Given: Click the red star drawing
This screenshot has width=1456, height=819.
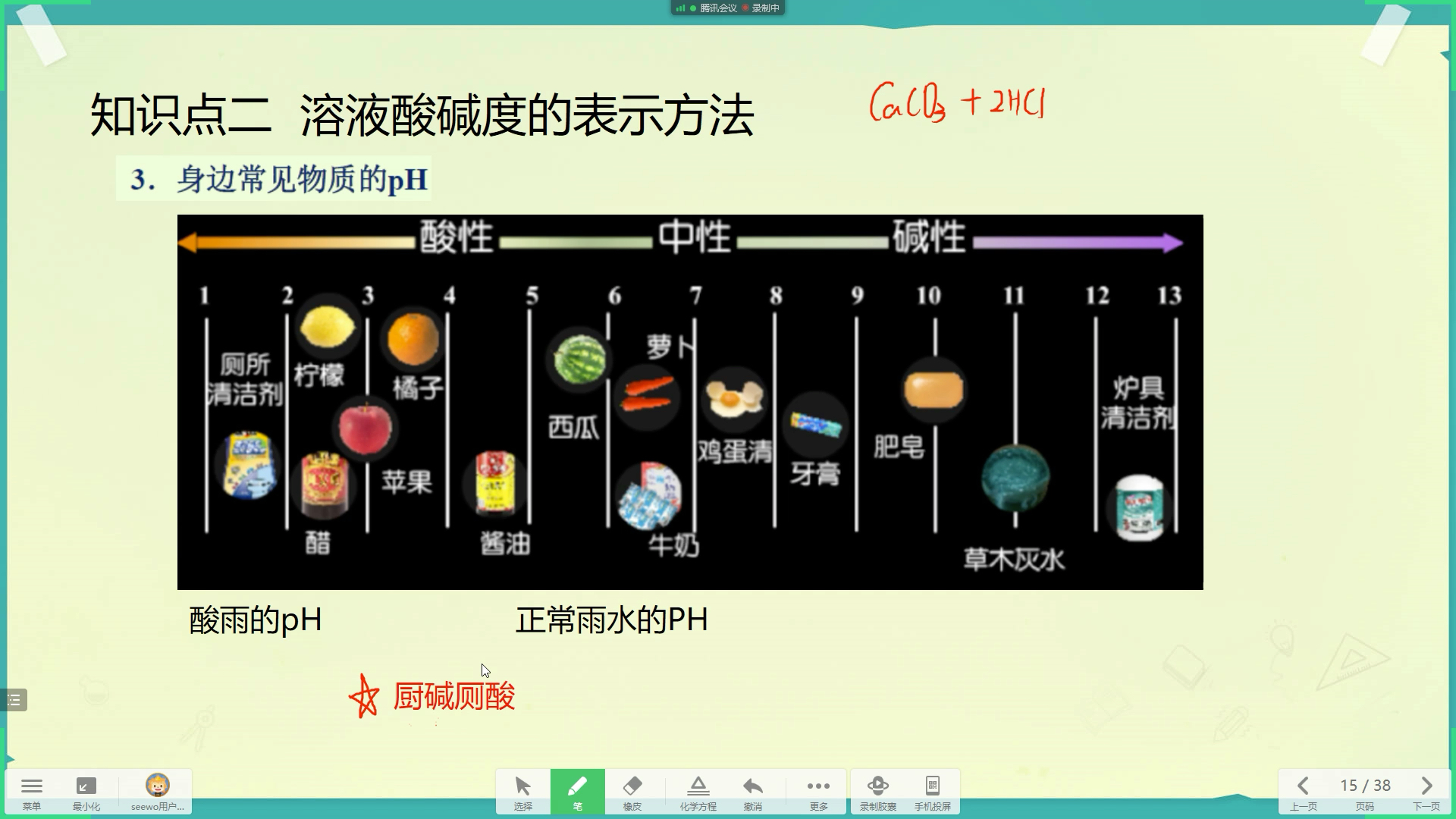Looking at the screenshot, I should tap(364, 697).
